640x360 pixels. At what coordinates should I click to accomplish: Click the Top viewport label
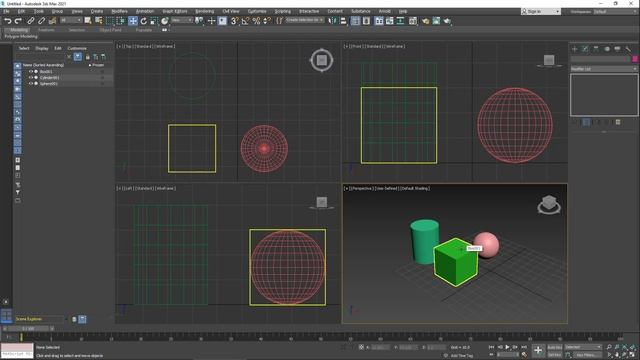128,46
